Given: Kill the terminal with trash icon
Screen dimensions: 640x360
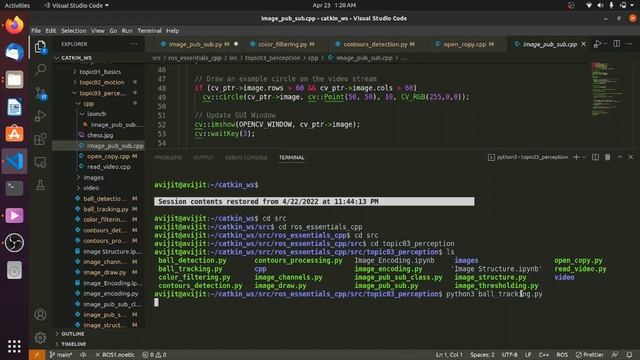Looking at the screenshot, I should tap(607, 157).
